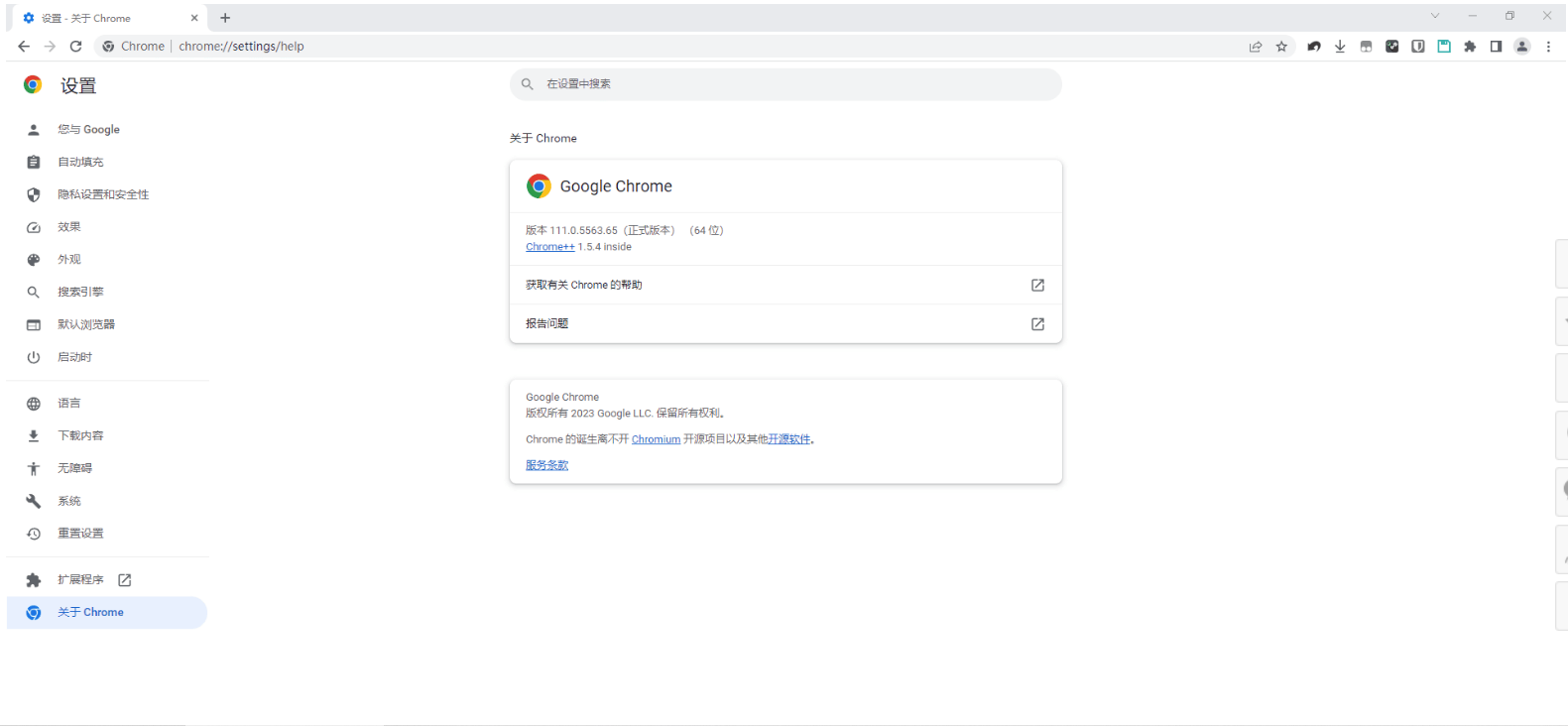Select 搜索引擎 in the sidebar

(80, 293)
